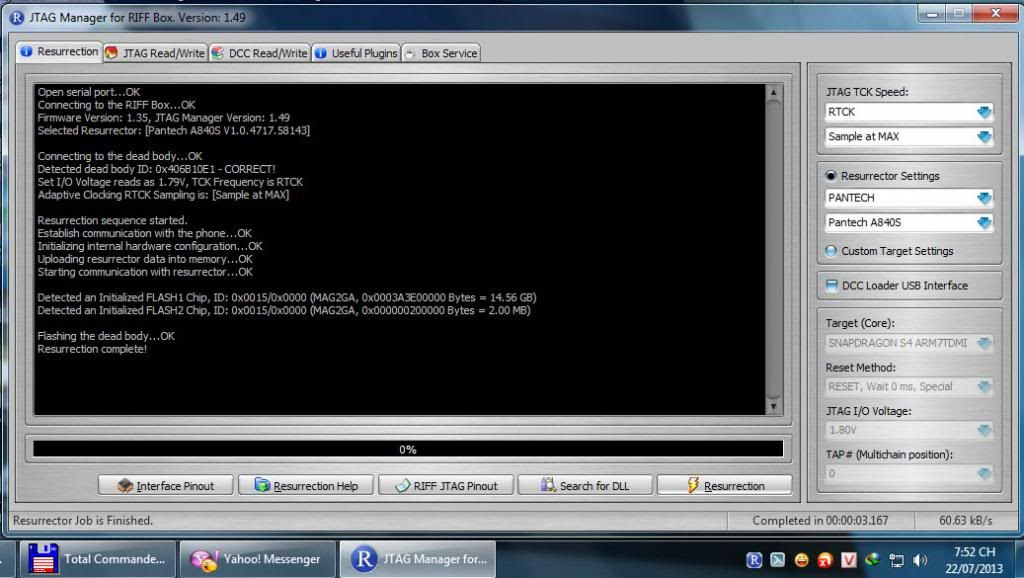Start the Resurrection process
Viewport: 1024px width, 578px height.
(x=725, y=486)
